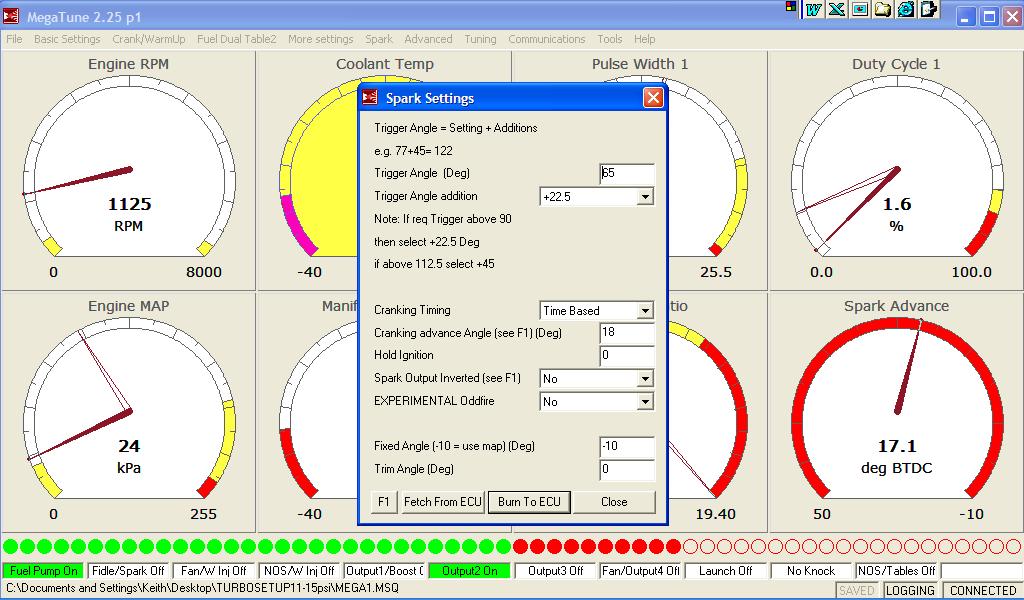
Task: Click the Launch Off status indicator
Action: 726,571
